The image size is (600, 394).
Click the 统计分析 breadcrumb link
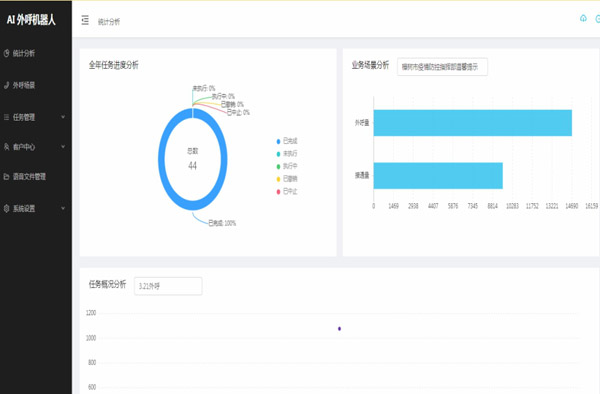point(109,22)
